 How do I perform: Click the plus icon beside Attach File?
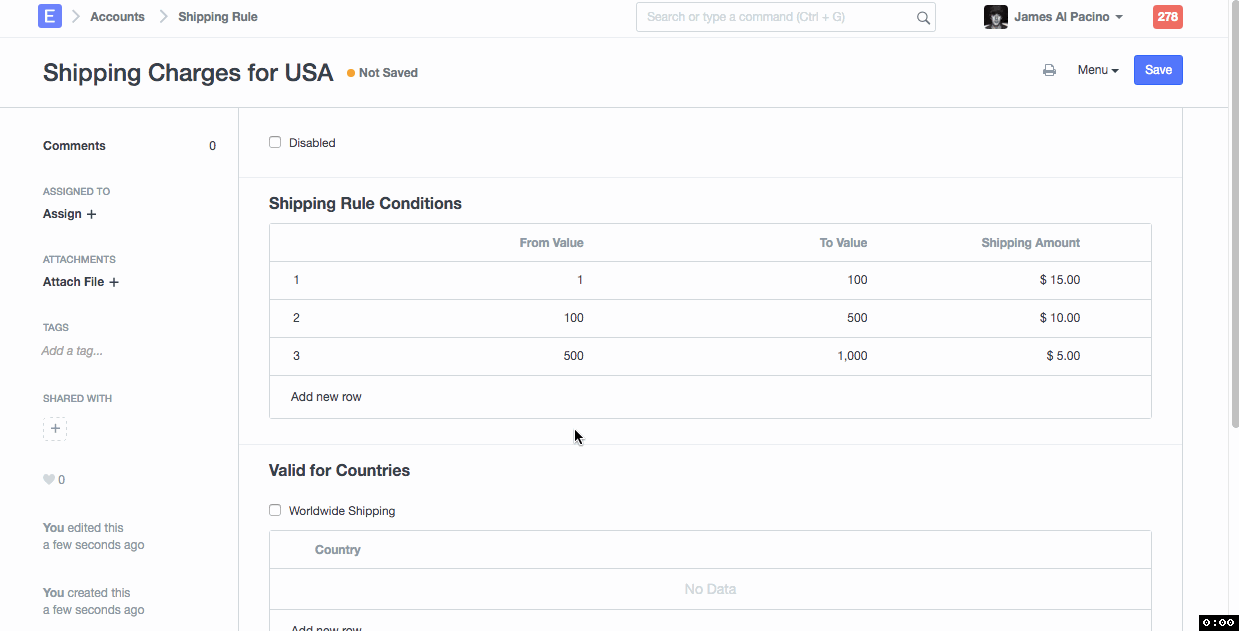[114, 282]
